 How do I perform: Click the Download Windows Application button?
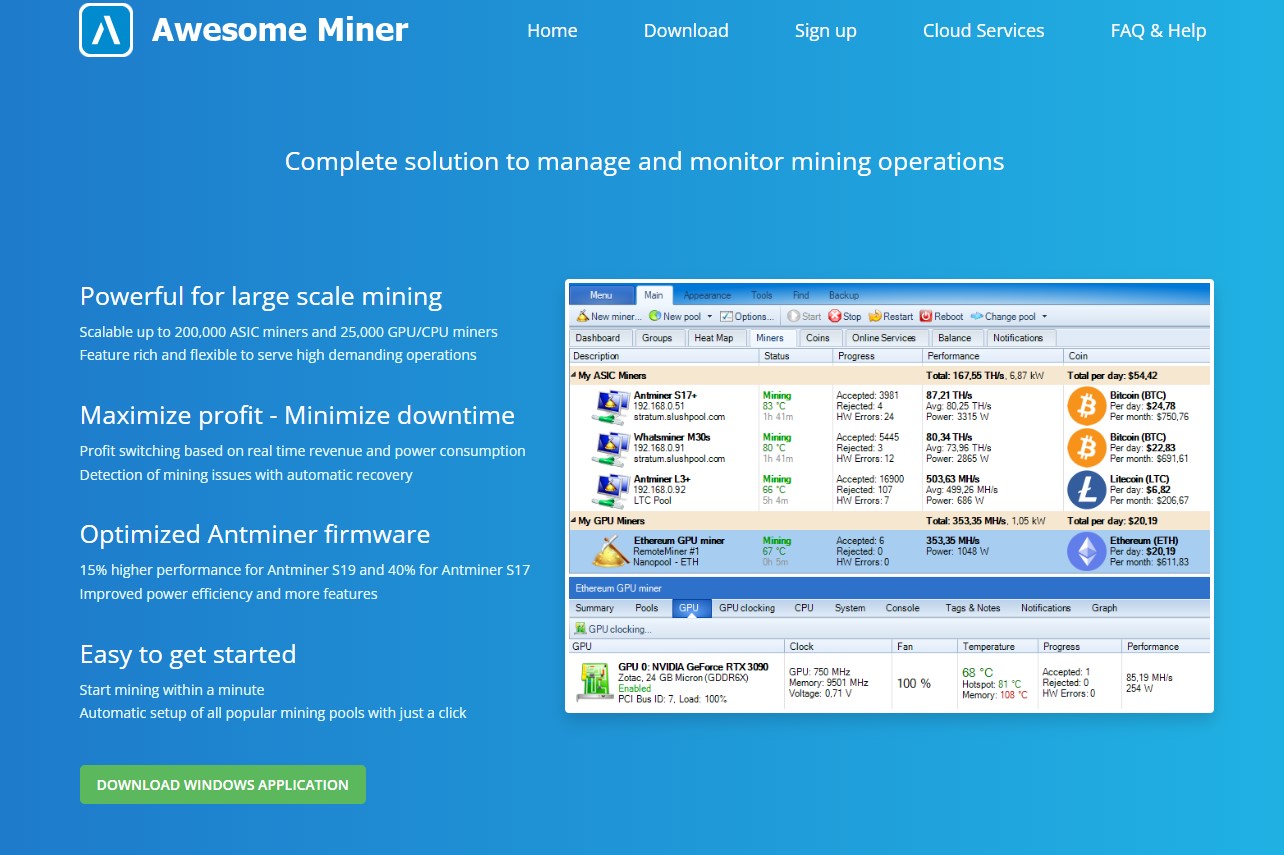[x=223, y=785]
